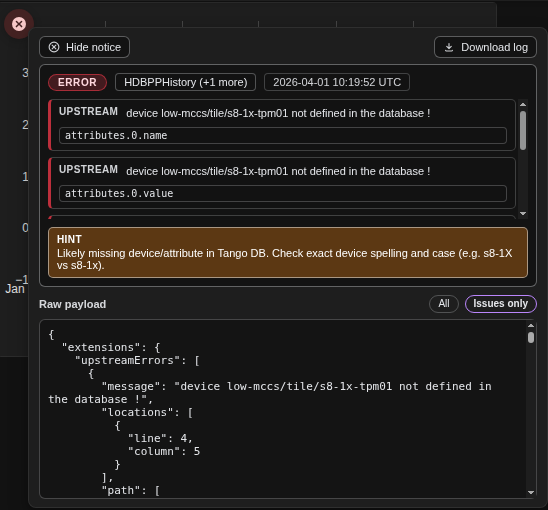Click the circled X icon in Hide notice
This screenshot has width=548, height=510.
point(54,47)
